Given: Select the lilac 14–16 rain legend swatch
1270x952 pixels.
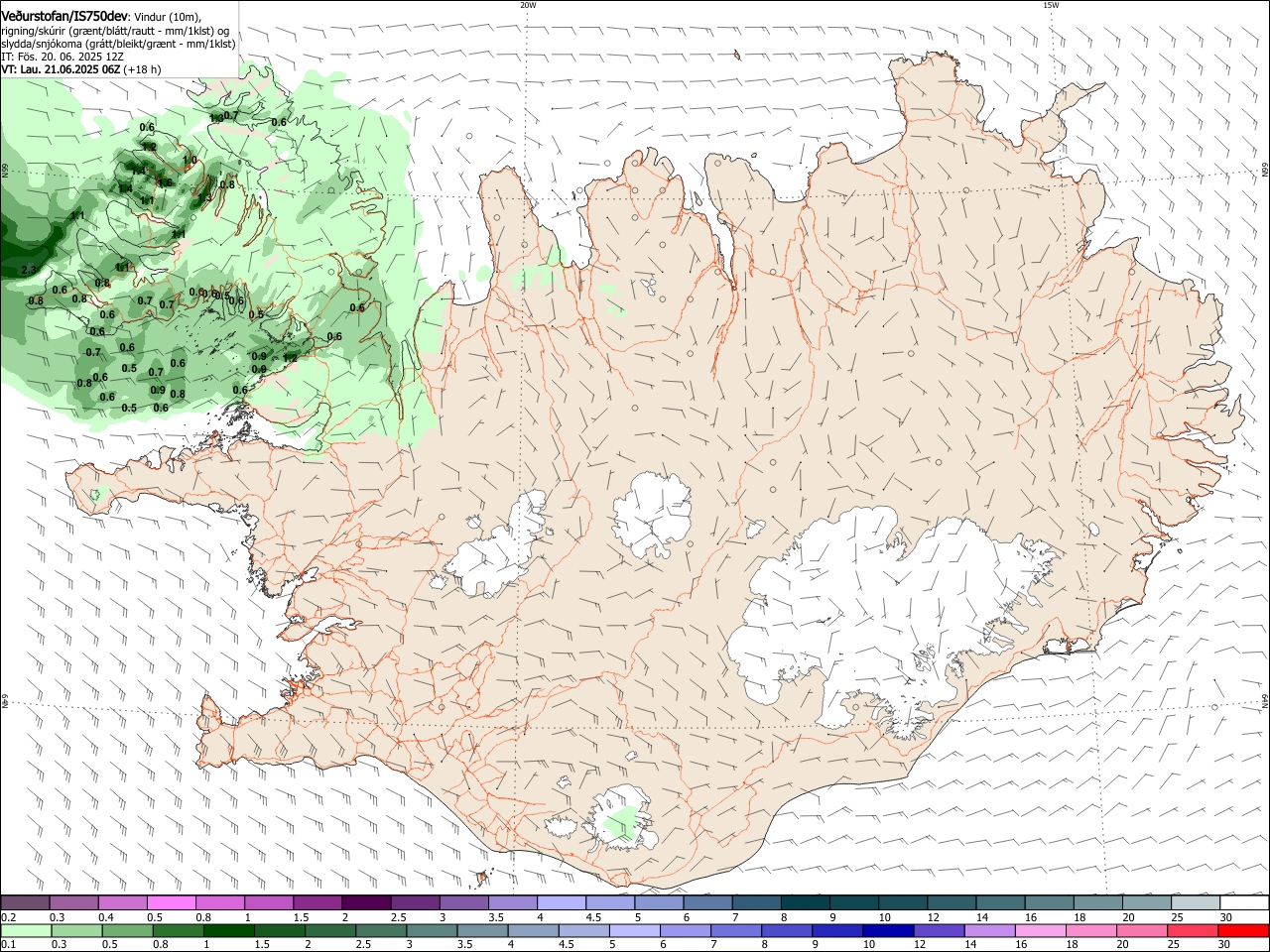Looking at the screenshot, I should (x=988, y=931).
